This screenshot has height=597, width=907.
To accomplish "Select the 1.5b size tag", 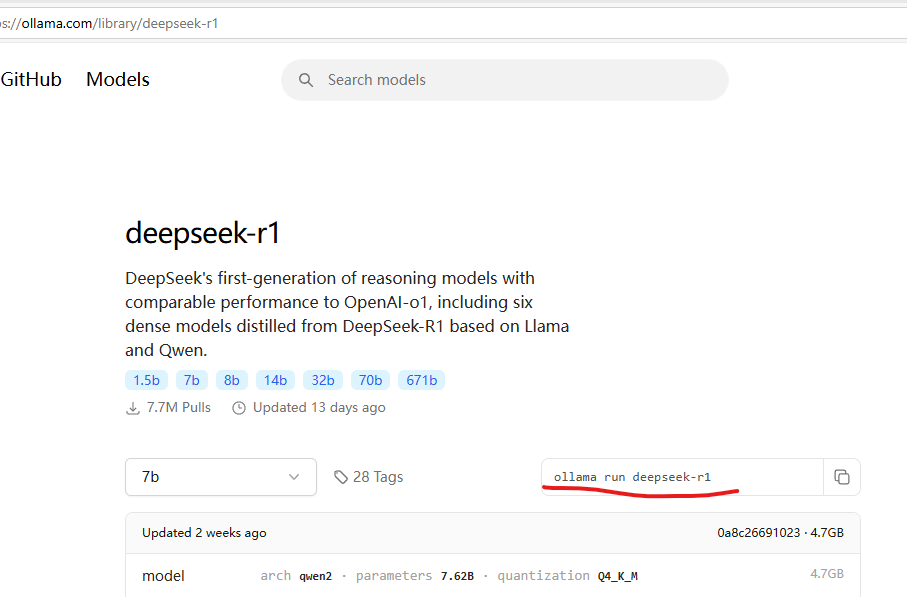I will point(146,380).
